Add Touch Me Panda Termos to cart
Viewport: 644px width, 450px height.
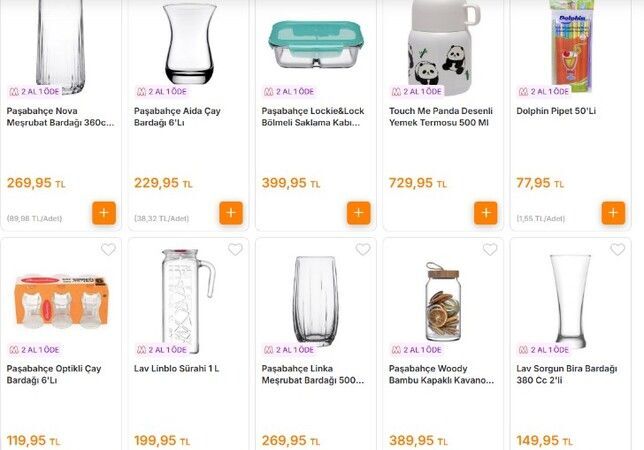click(x=486, y=213)
